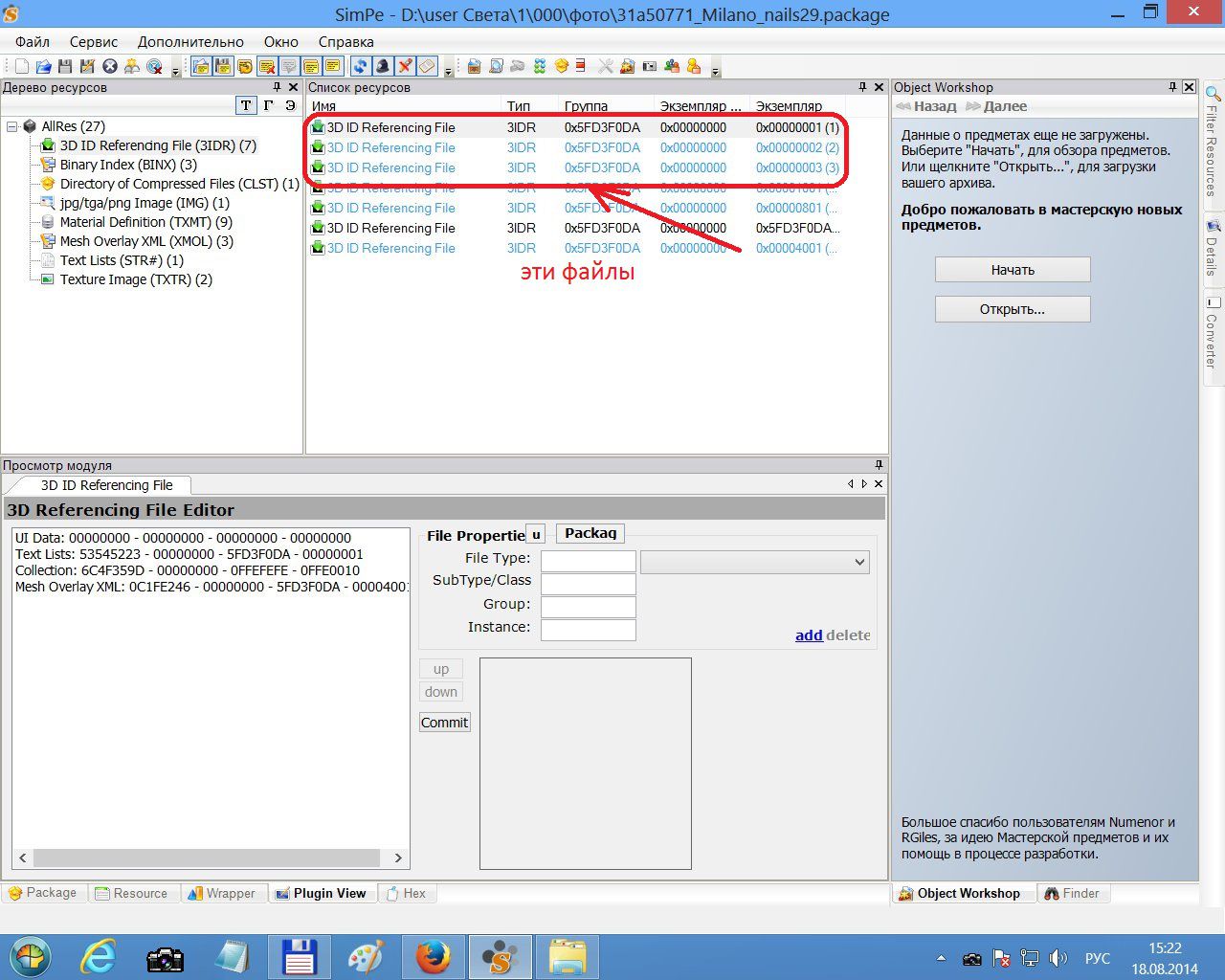This screenshot has width=1225, height=980.
Task: Click the Close package toolbar icon
Action: coord(110,66)
